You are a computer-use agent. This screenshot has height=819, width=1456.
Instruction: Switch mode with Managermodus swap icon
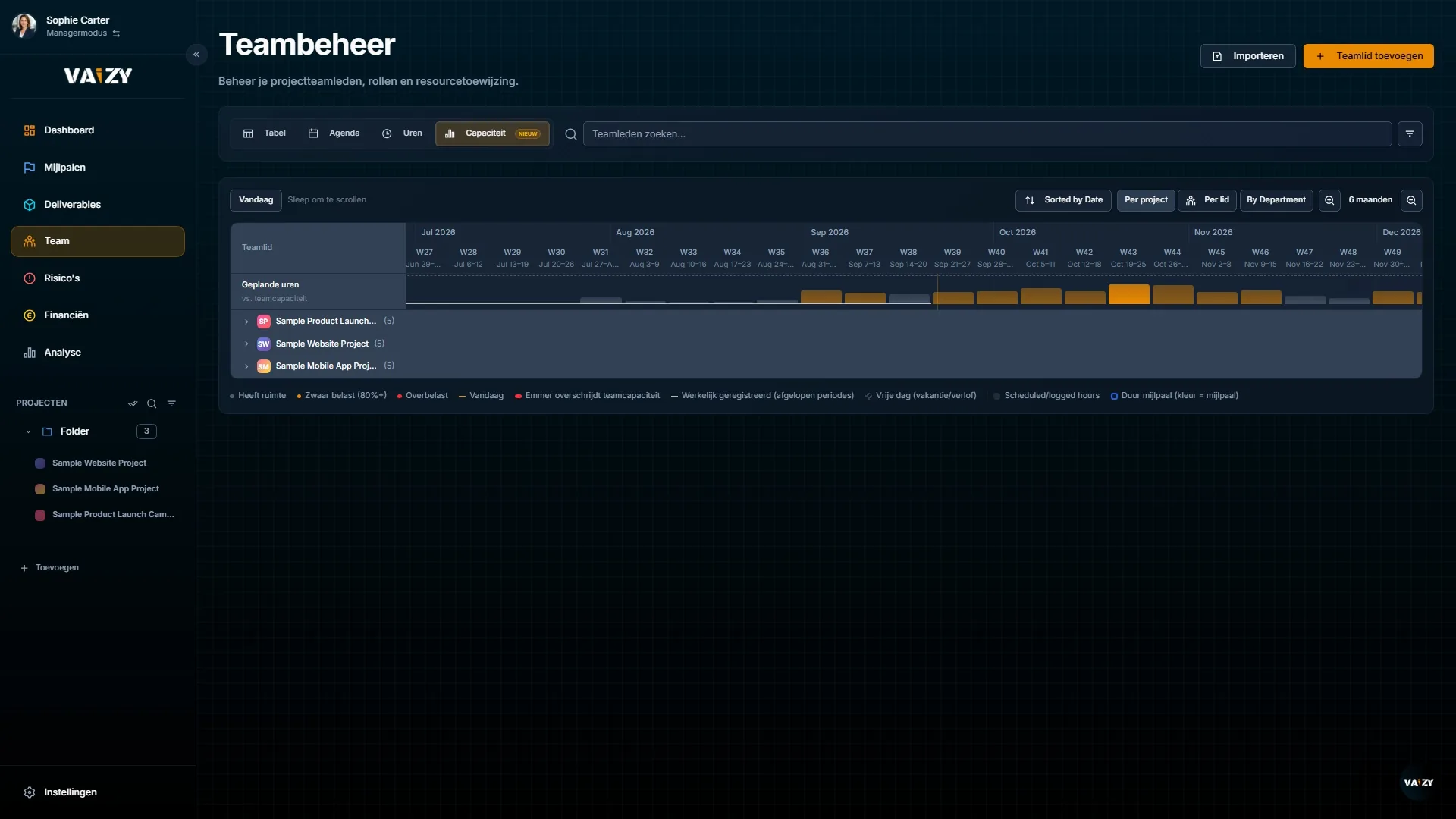click(x=116, y=33)
